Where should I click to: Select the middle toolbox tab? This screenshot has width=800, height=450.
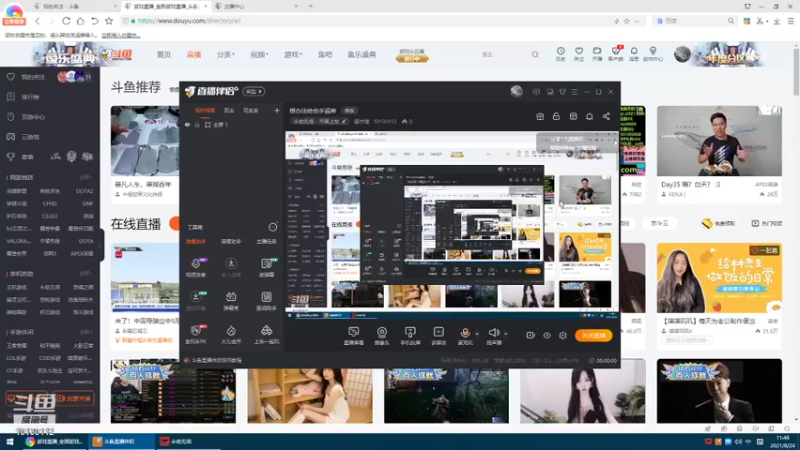click(x=231, y=241)
